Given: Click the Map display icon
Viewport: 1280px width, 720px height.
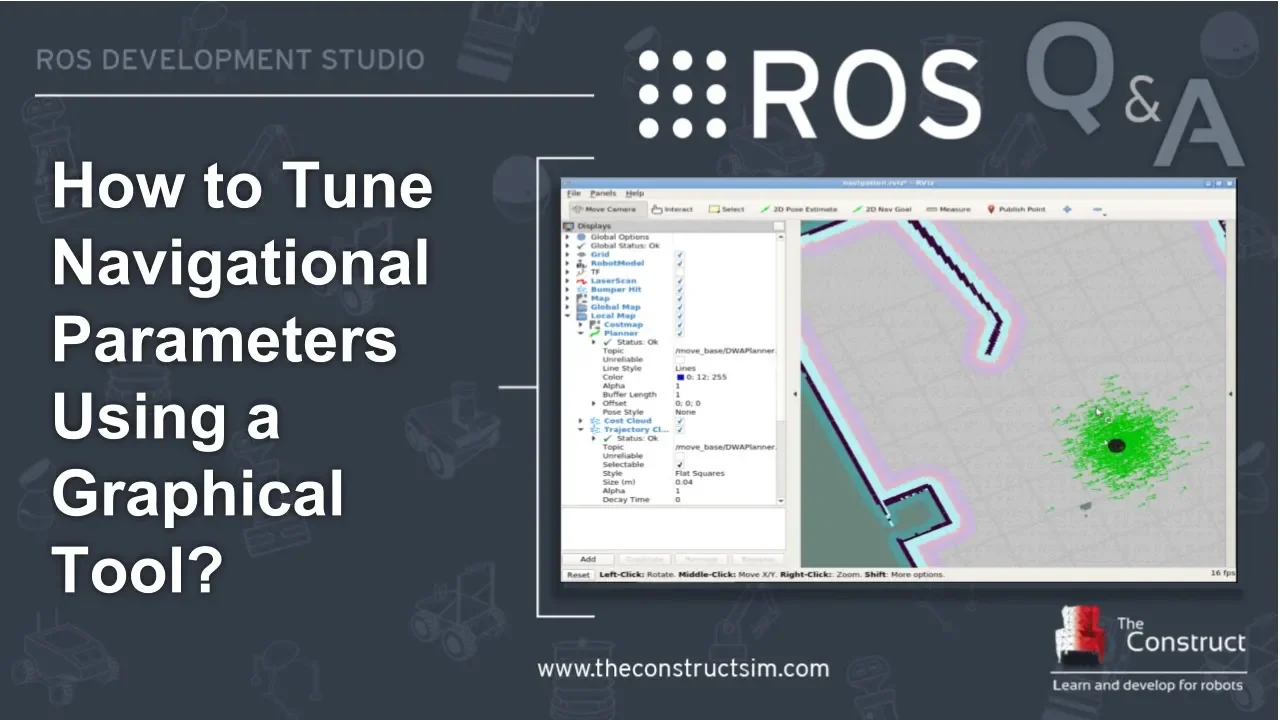Looking at the screenshot, I should [581, 298].
